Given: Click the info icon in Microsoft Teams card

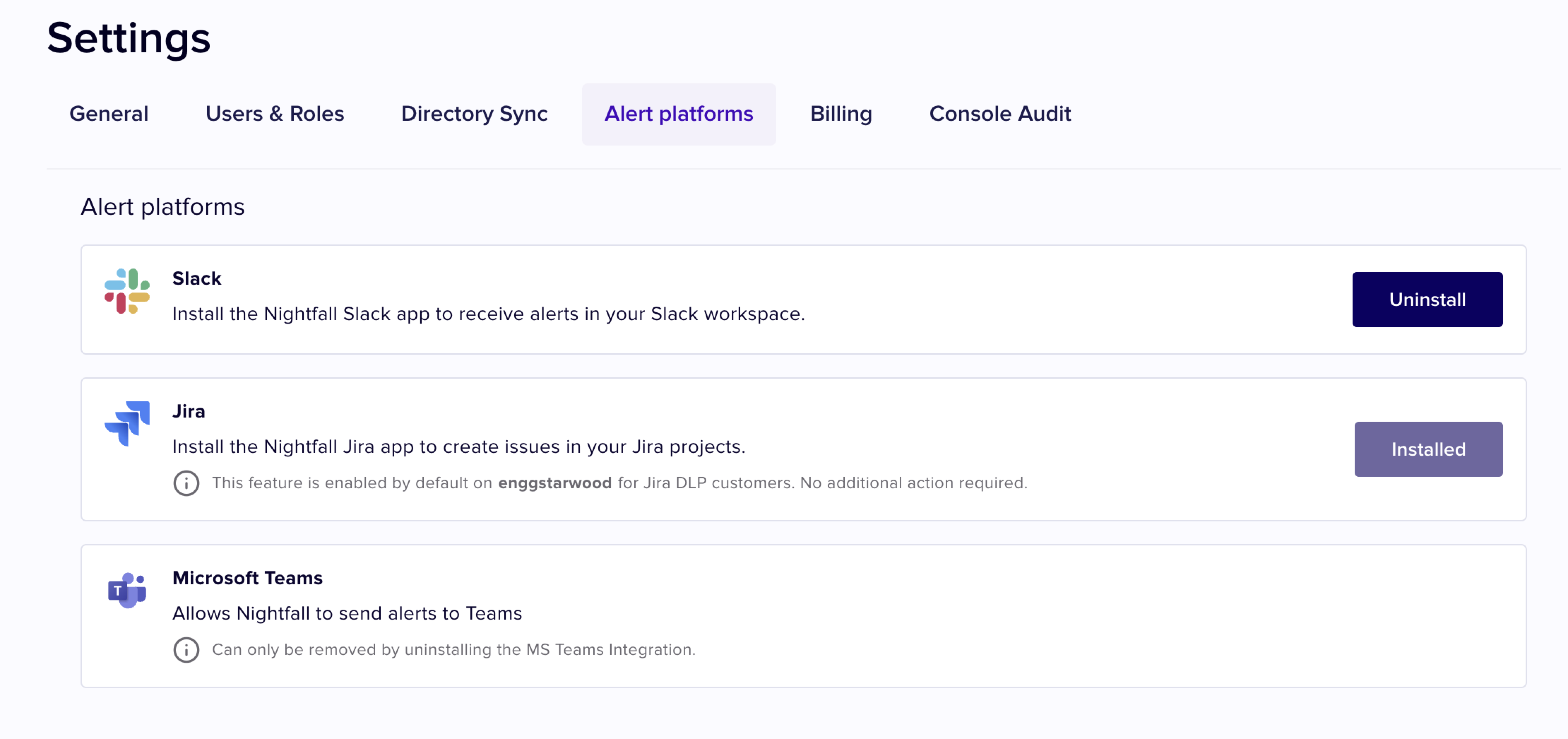Looking at the screenshot, I should coord(186,650).
